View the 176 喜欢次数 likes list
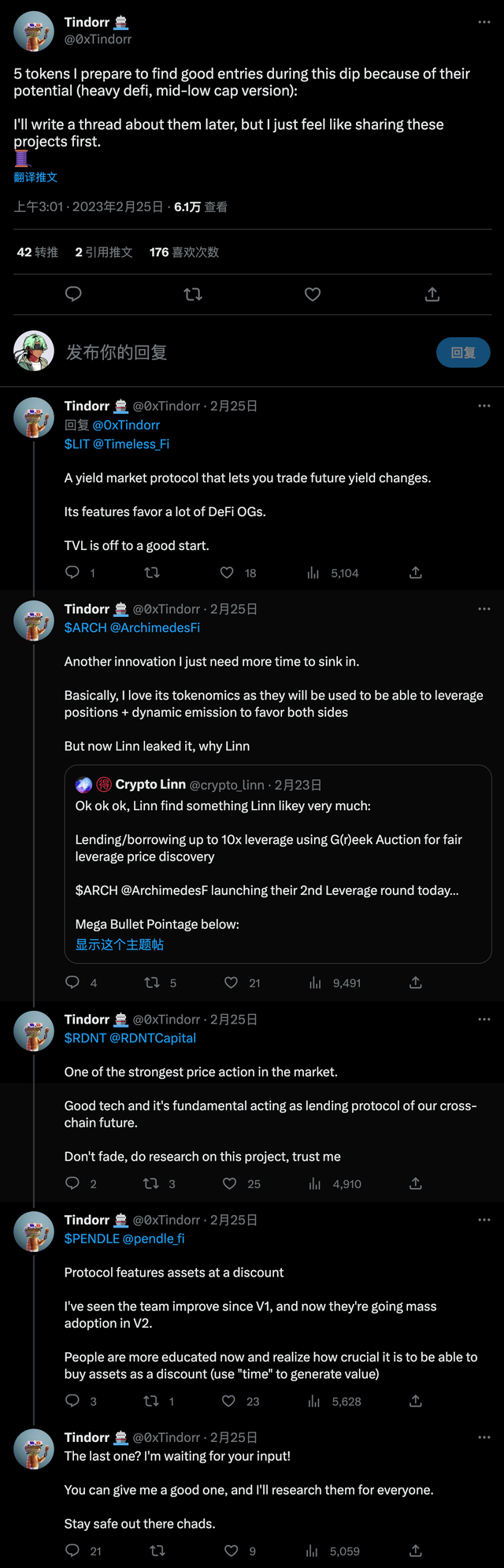This screenshot has width=504, height=1568. click(184, 252)
